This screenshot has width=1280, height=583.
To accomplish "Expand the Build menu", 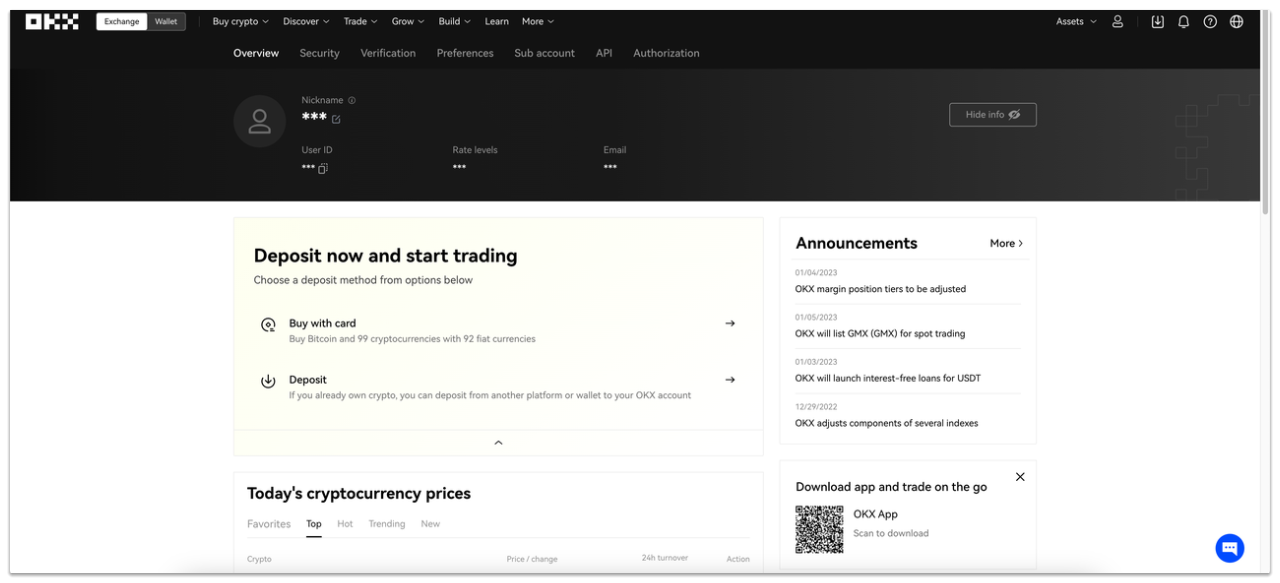I will pos(455,22).
